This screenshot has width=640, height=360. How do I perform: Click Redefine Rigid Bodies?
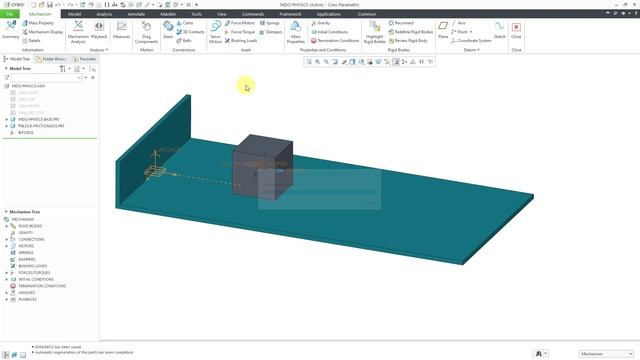411,32
